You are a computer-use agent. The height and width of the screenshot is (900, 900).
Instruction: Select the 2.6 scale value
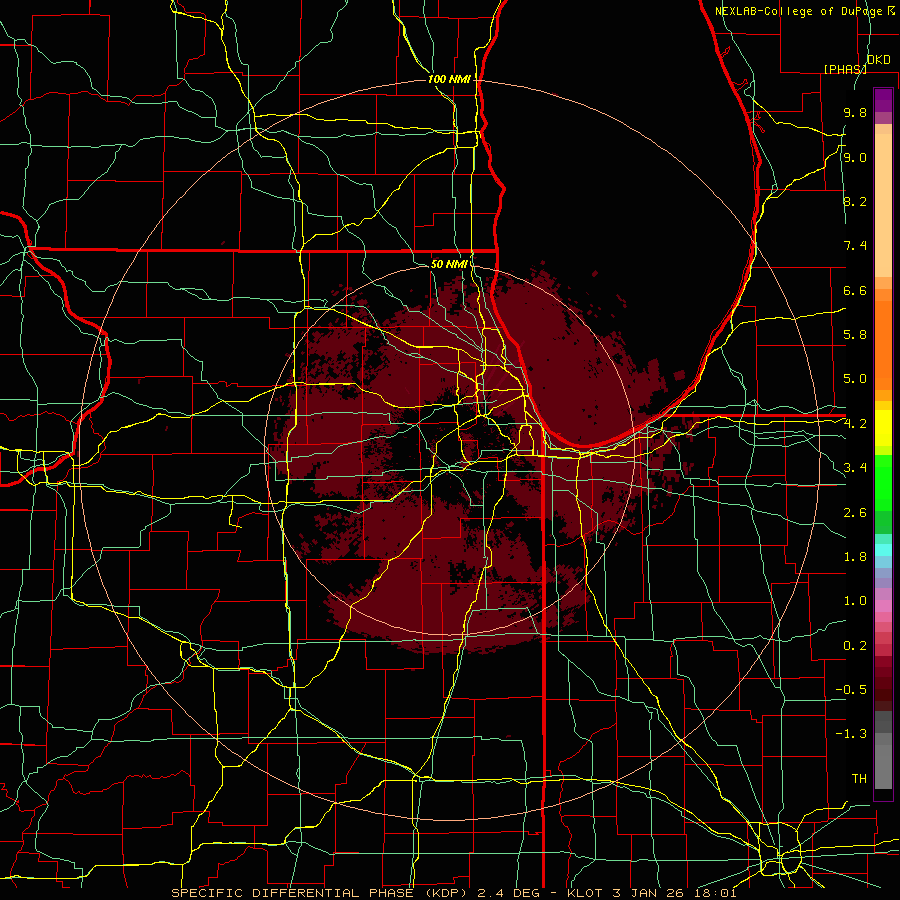pos(855,513)
